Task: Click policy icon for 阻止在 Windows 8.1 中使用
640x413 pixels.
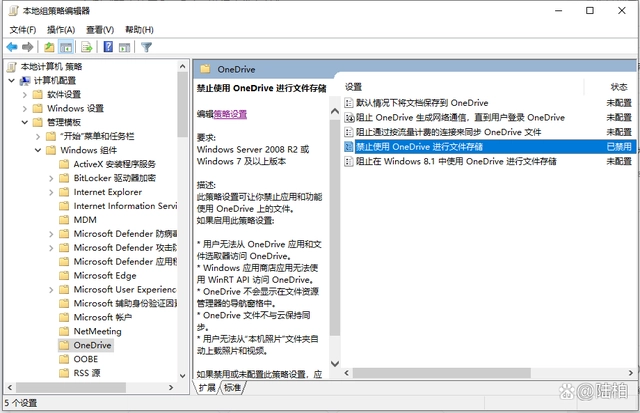Action: click(x=349, y=162)
